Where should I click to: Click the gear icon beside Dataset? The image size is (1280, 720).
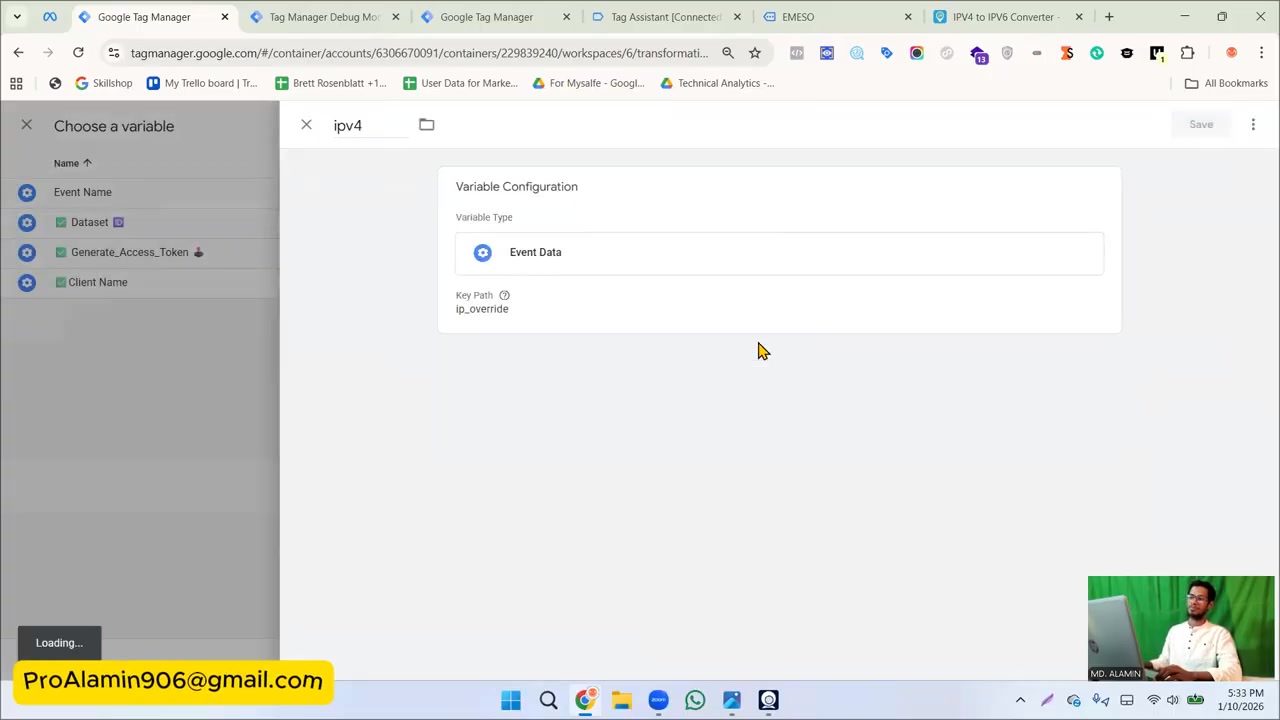pos(27,222)
